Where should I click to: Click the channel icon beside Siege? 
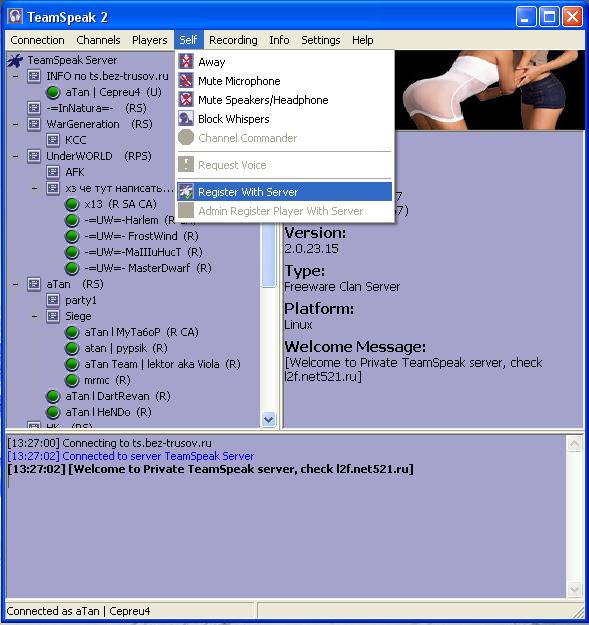53,316
